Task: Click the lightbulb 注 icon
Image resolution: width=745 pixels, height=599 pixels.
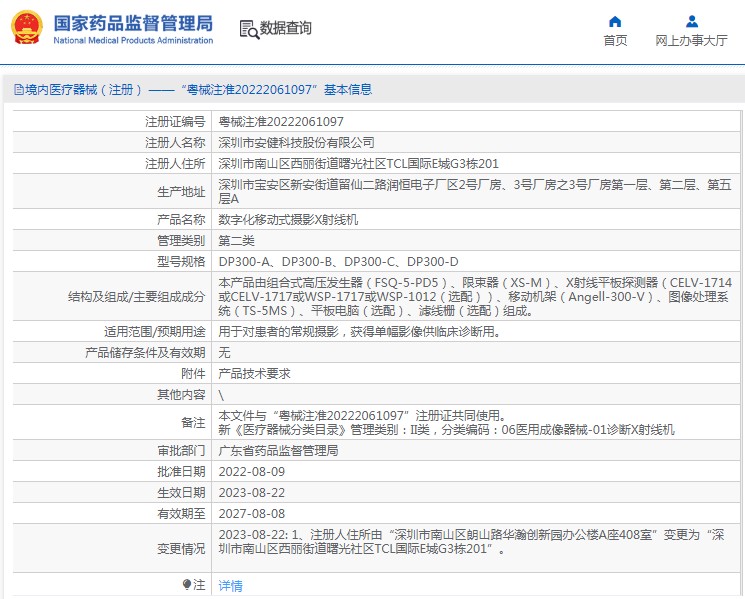Action: click(x=187, y=585)
